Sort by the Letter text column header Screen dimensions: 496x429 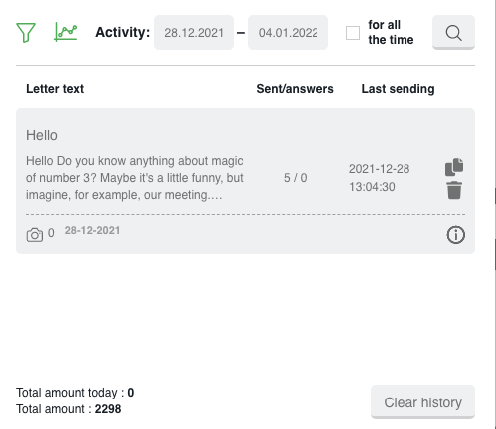(x=55, y=89)
